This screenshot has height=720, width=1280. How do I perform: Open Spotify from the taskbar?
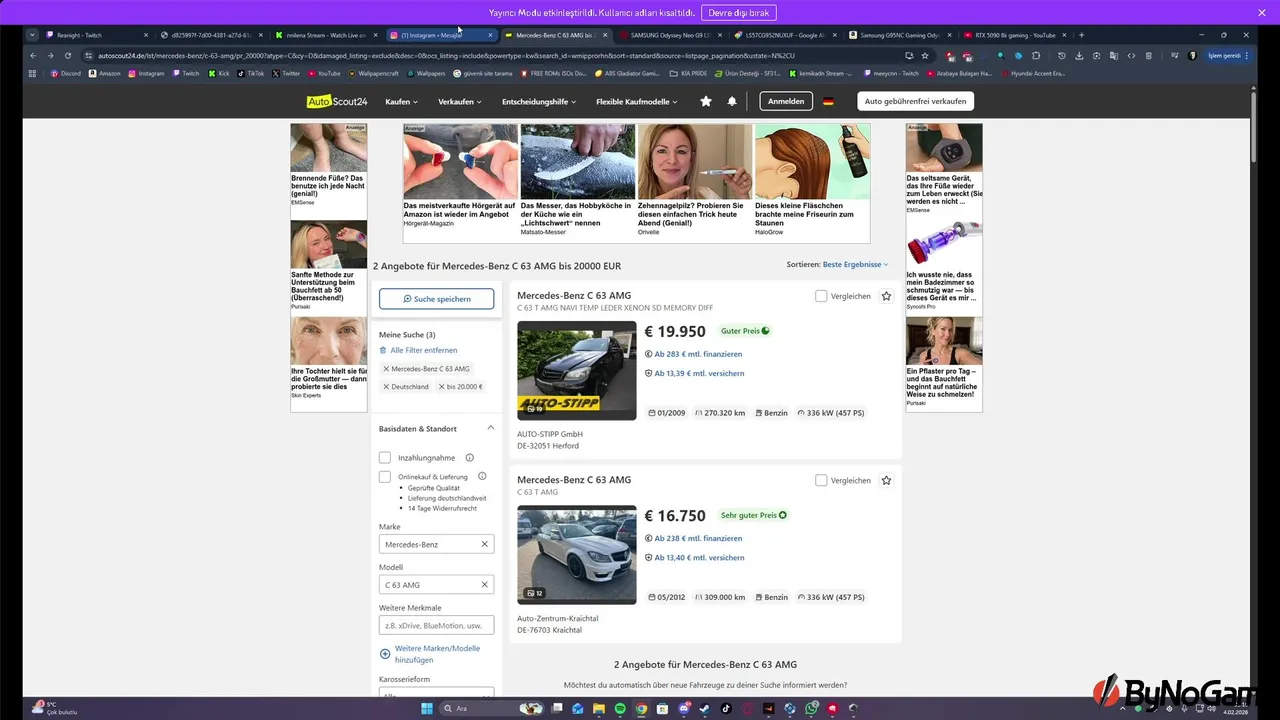tap(620, 708)
